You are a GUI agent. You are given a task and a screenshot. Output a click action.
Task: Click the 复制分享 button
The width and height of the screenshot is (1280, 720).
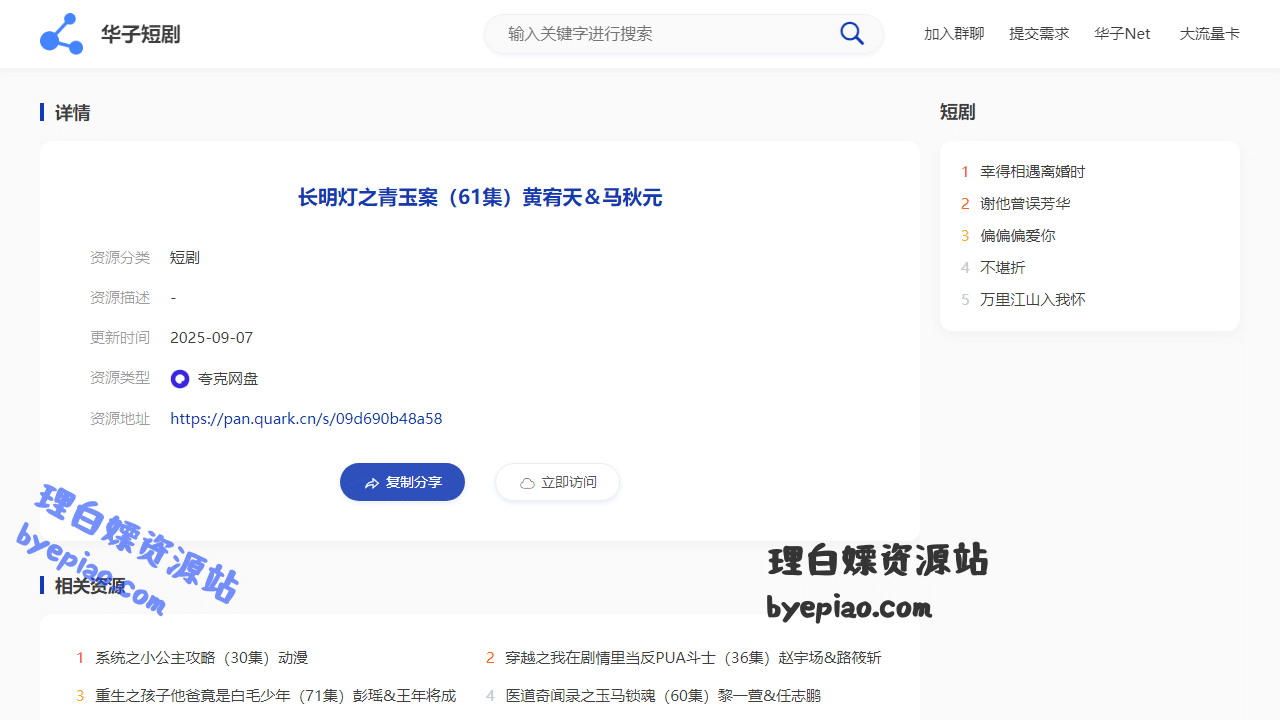click(x=402, y=482)
